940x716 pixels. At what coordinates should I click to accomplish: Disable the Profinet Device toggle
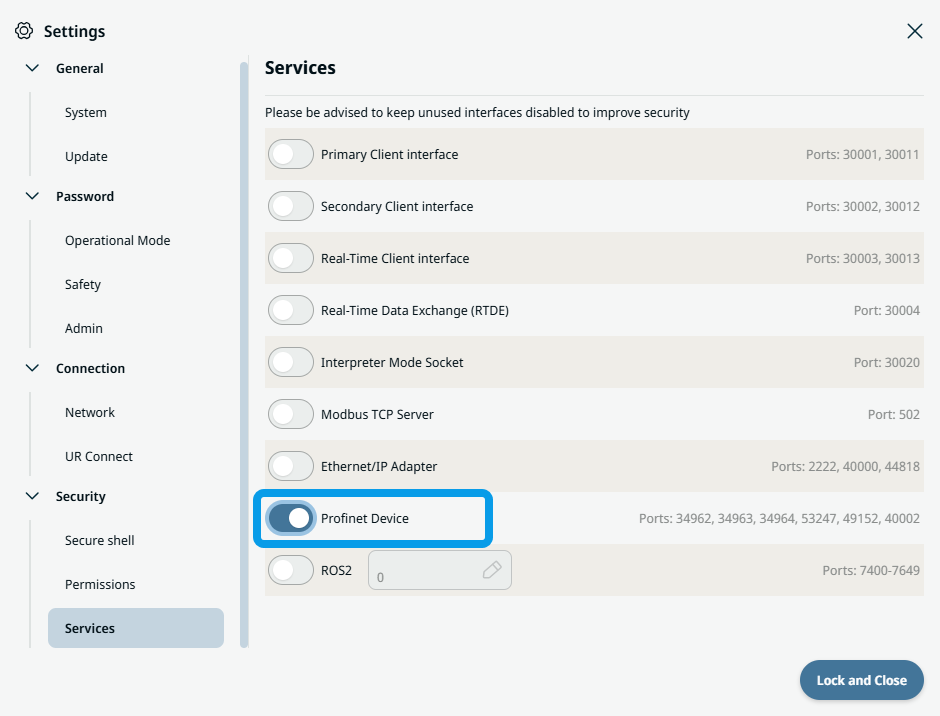(291, 518)
